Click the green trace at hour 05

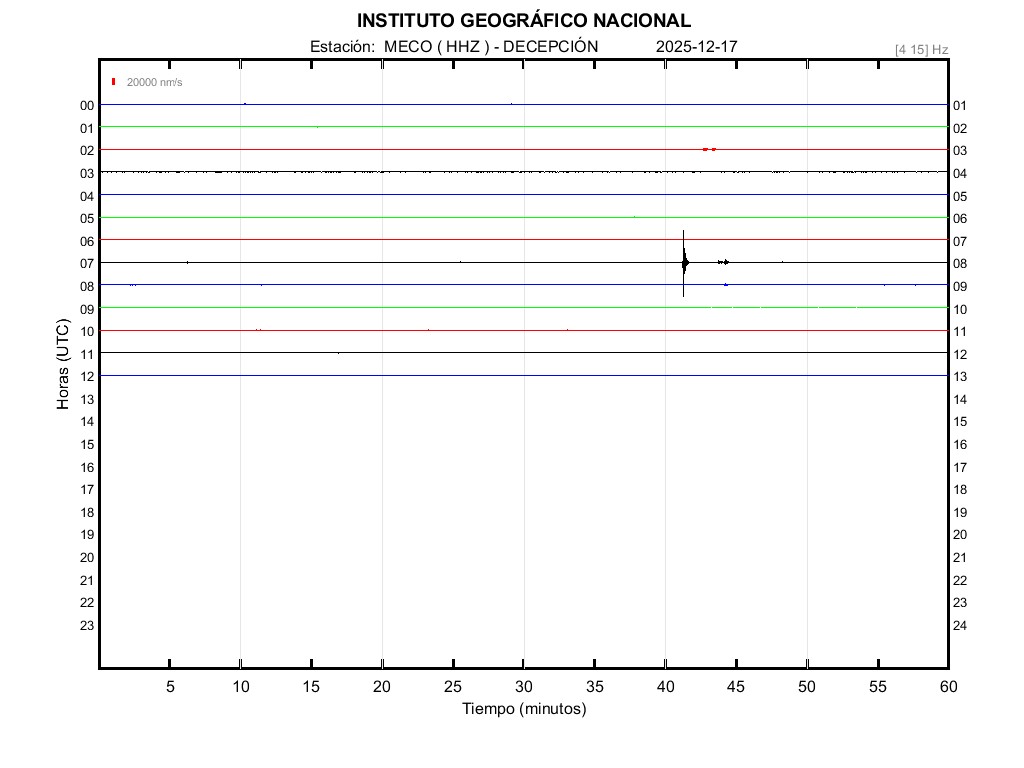[400, 217]
